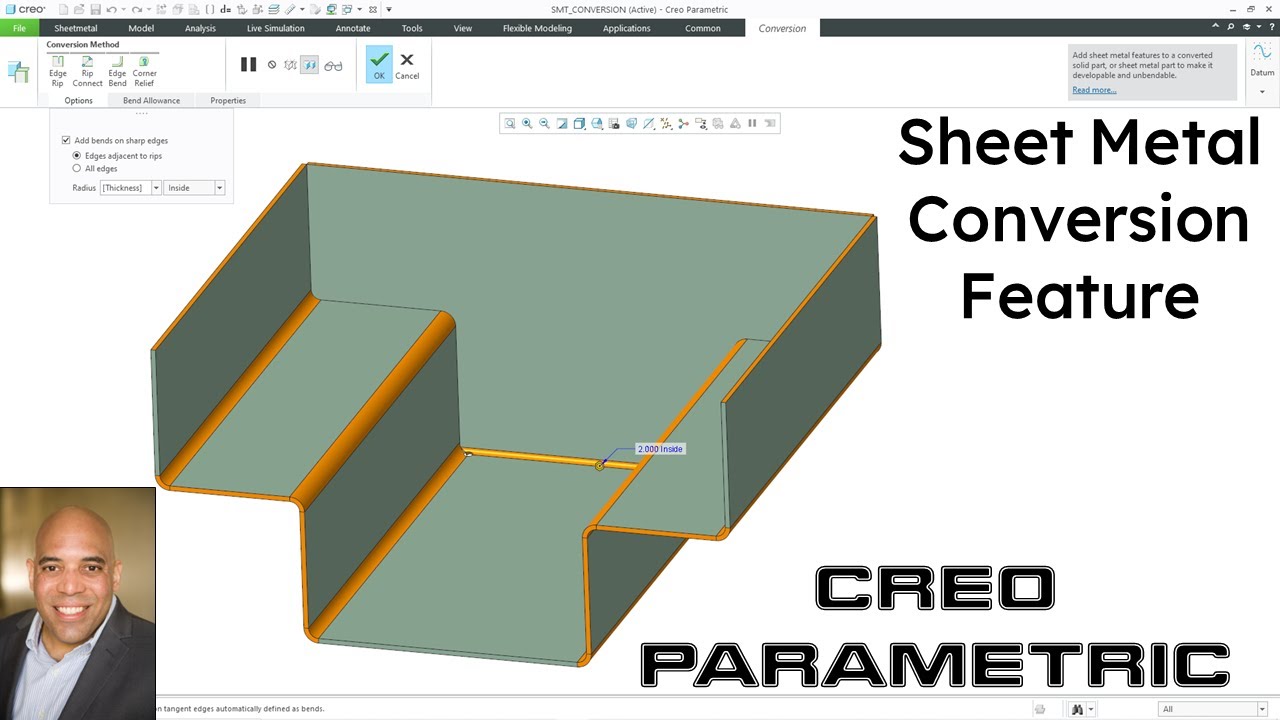
Task: Pause the Conversion feature tool
Action: coord(248,65)
